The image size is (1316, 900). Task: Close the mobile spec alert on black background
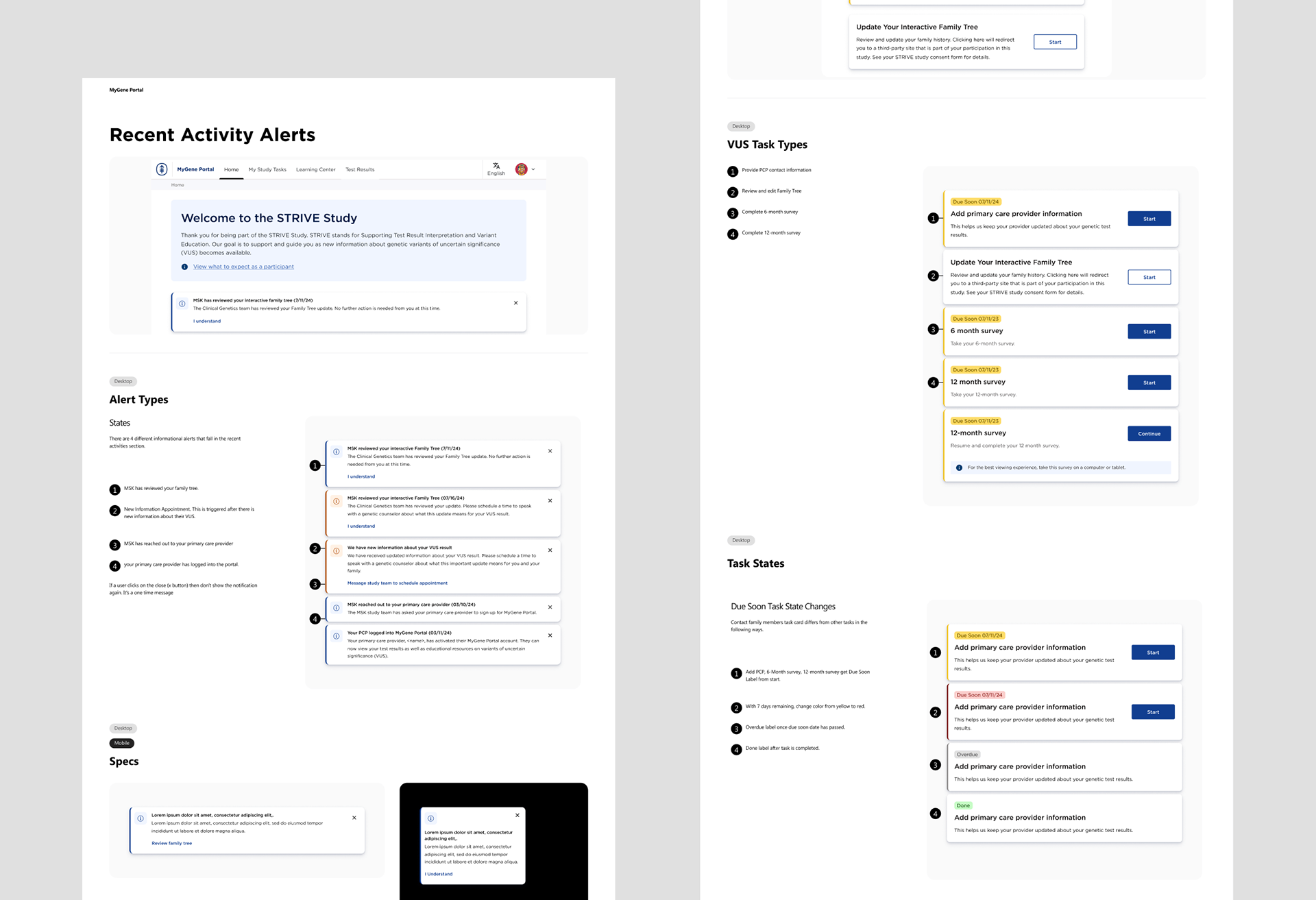coord(517,815)
